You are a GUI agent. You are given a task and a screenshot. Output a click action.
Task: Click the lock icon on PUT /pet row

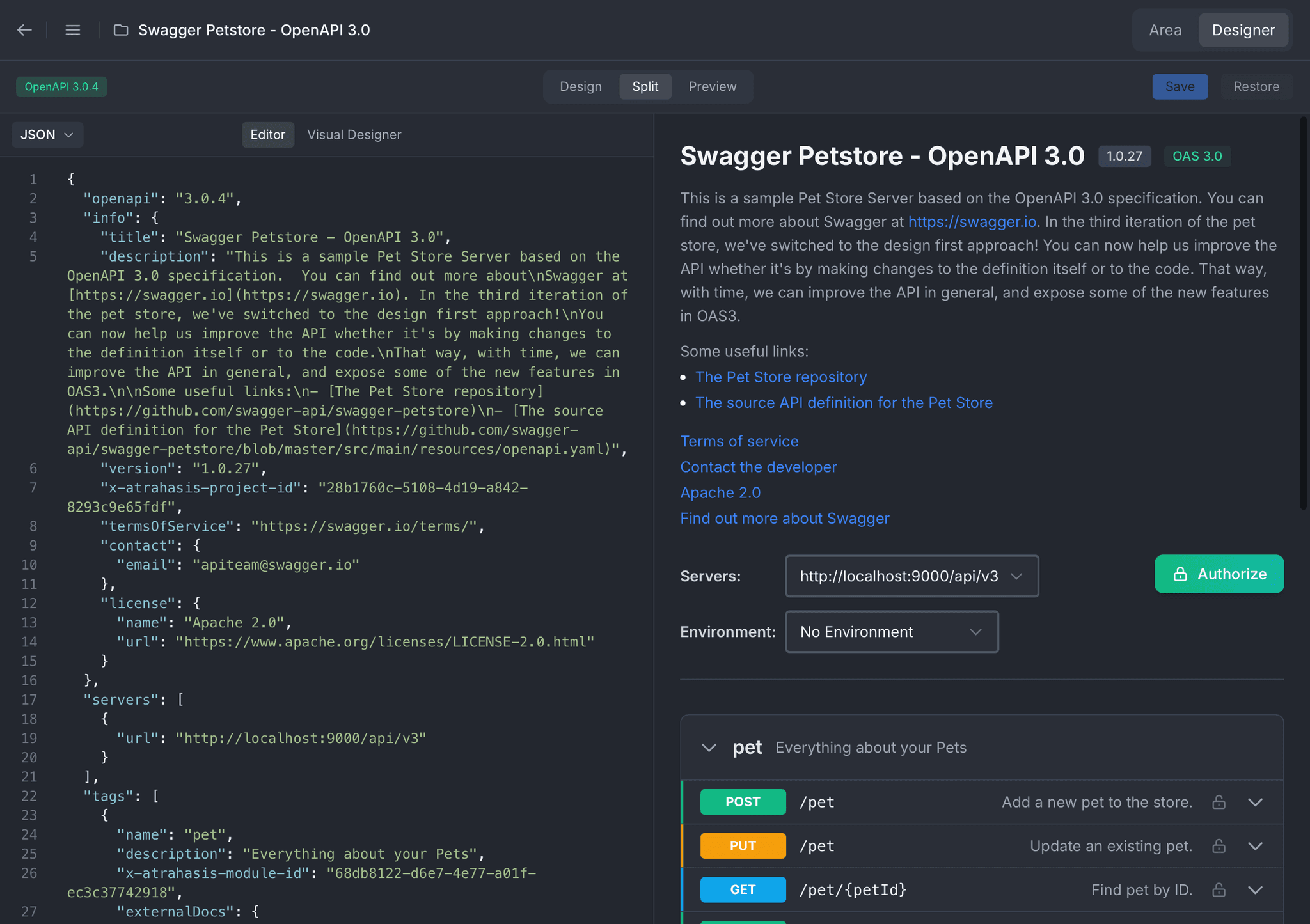pos(1219,846)
